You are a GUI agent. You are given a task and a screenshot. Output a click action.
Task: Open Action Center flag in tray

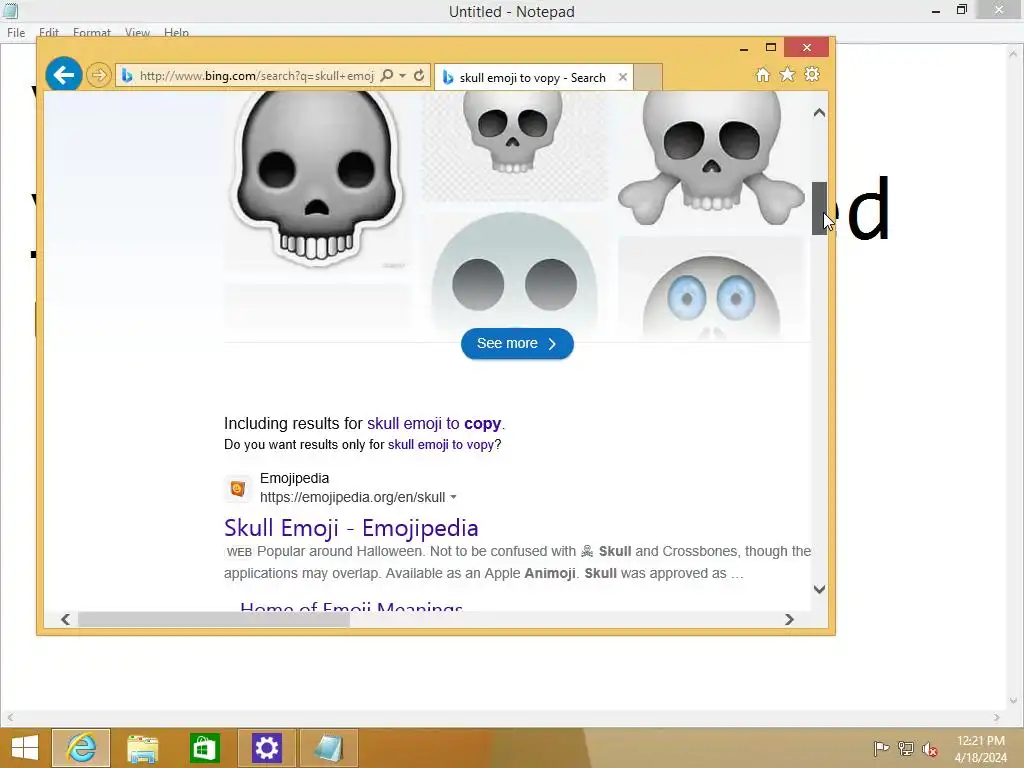point(881,748)
